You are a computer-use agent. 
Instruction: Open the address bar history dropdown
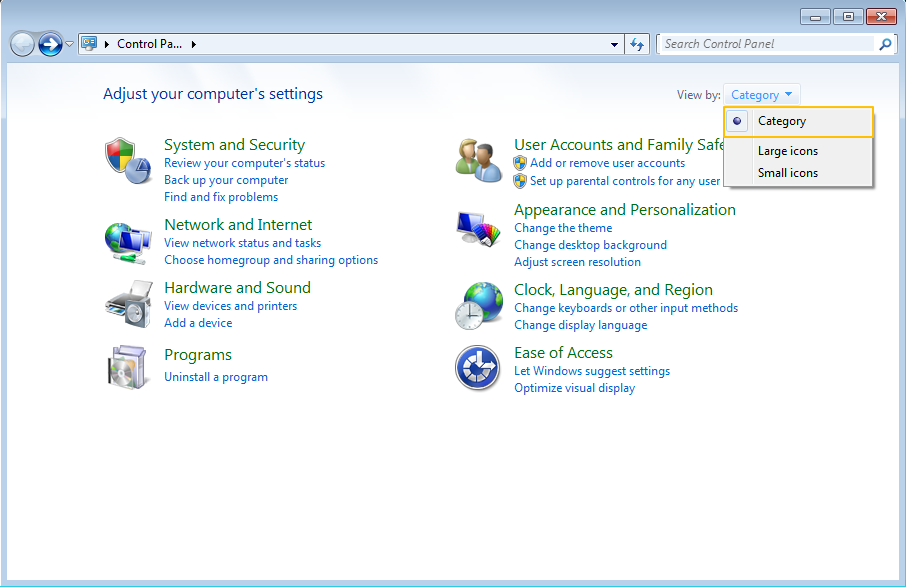614,44
